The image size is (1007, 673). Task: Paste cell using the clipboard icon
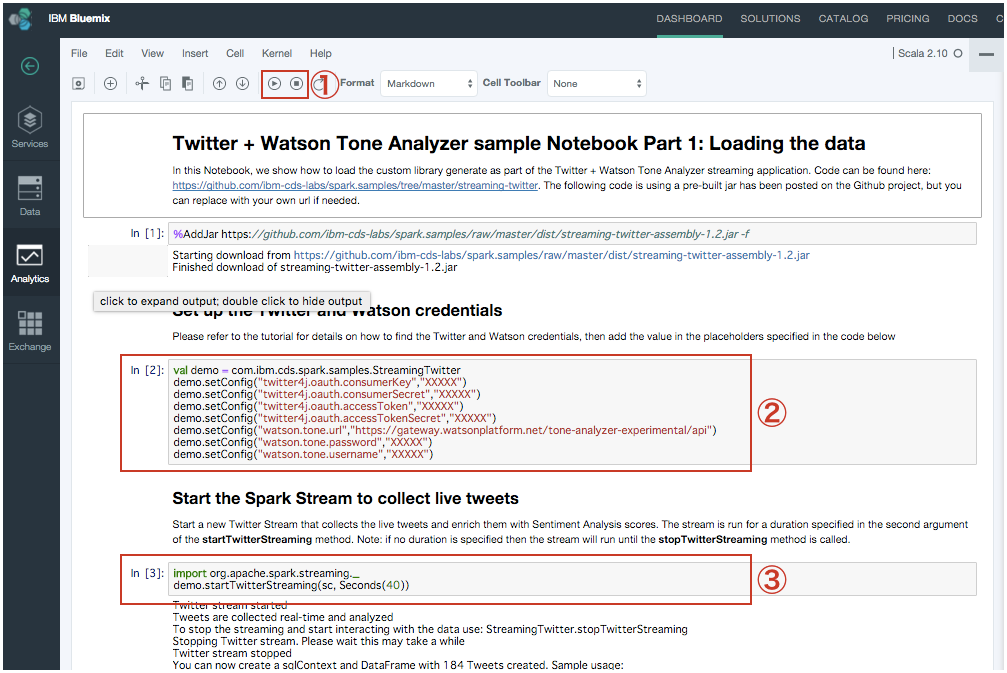188,83
